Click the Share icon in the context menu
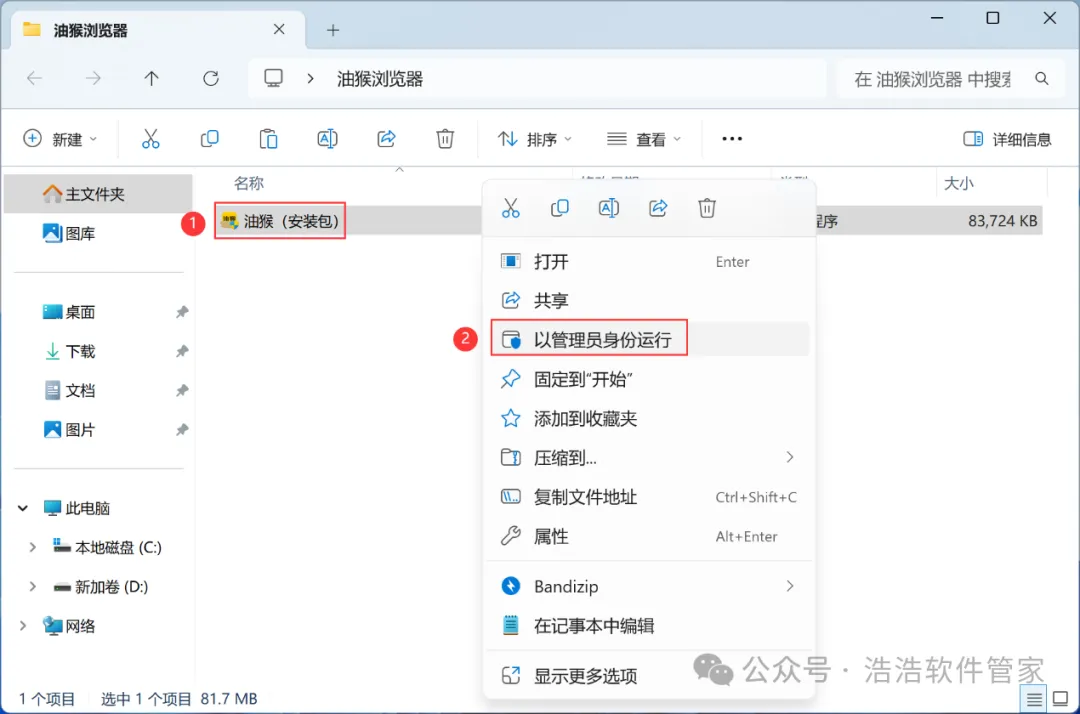The height and width of the screenshot is (714, 1080). click(x=658, y=208)
